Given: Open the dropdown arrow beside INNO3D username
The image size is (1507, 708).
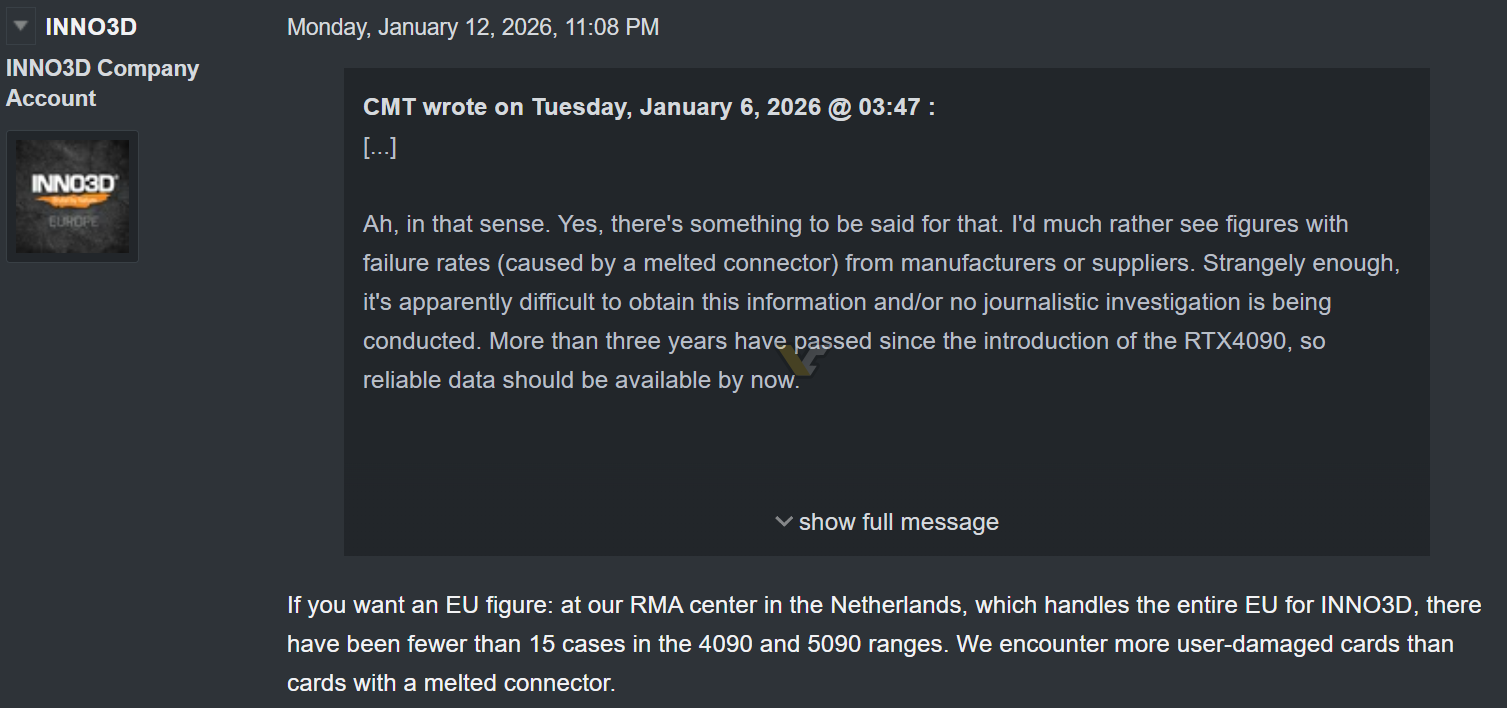Looking at the screenshot, I should coord(20,27).
